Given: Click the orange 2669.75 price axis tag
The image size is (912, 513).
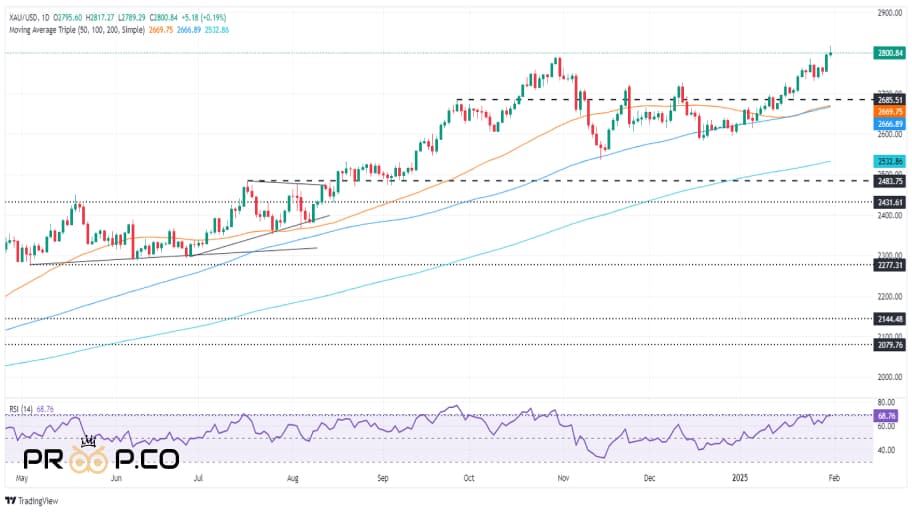Looking at the screenshot, I should pos(890,112).
